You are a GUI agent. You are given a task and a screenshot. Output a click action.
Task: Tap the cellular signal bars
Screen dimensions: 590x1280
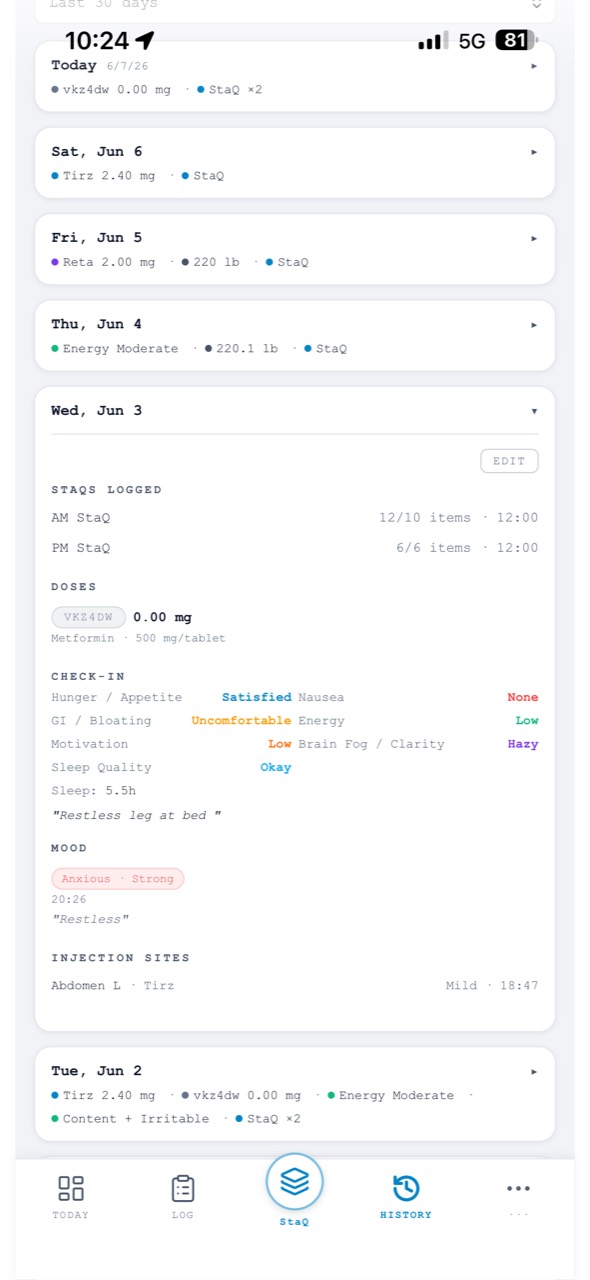(x=432, y=41)
